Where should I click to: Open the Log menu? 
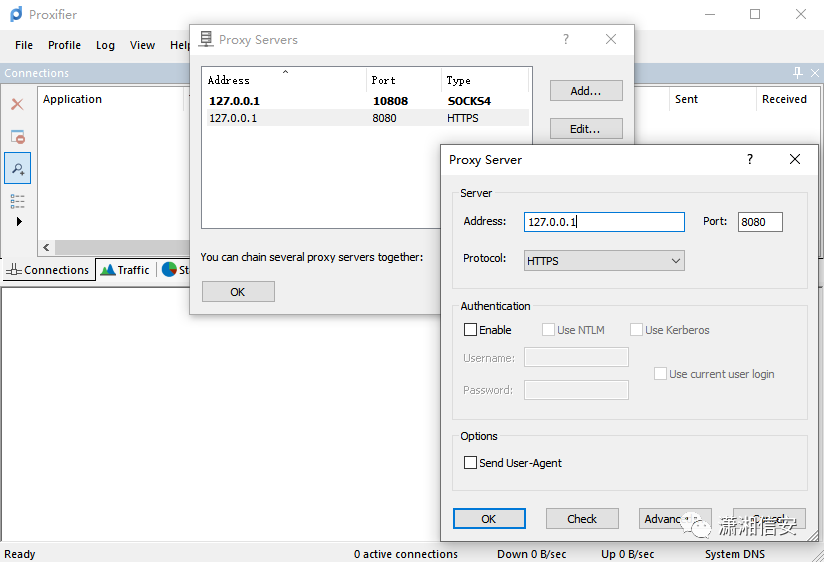click(x=105, y=45)
